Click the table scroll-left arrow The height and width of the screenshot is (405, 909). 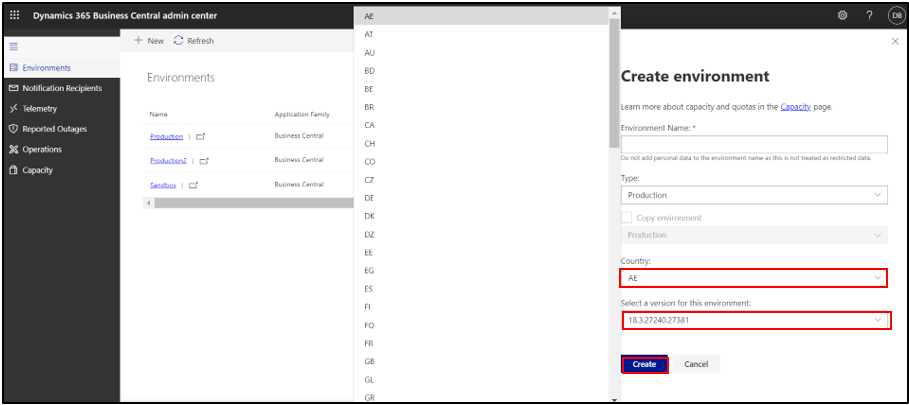coord(149,203)
